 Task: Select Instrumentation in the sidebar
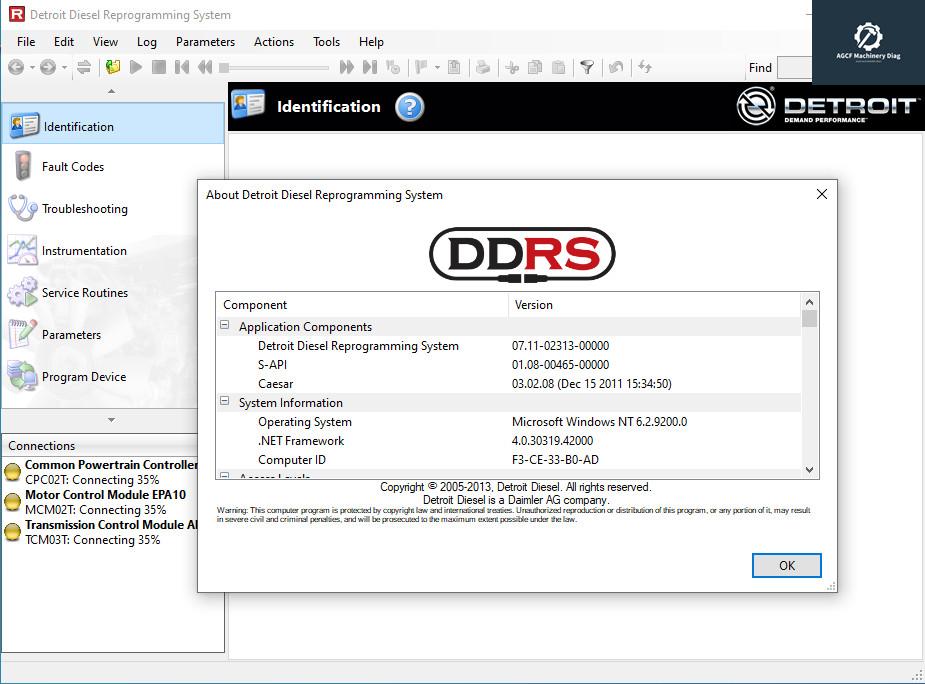tap(84, 251)
